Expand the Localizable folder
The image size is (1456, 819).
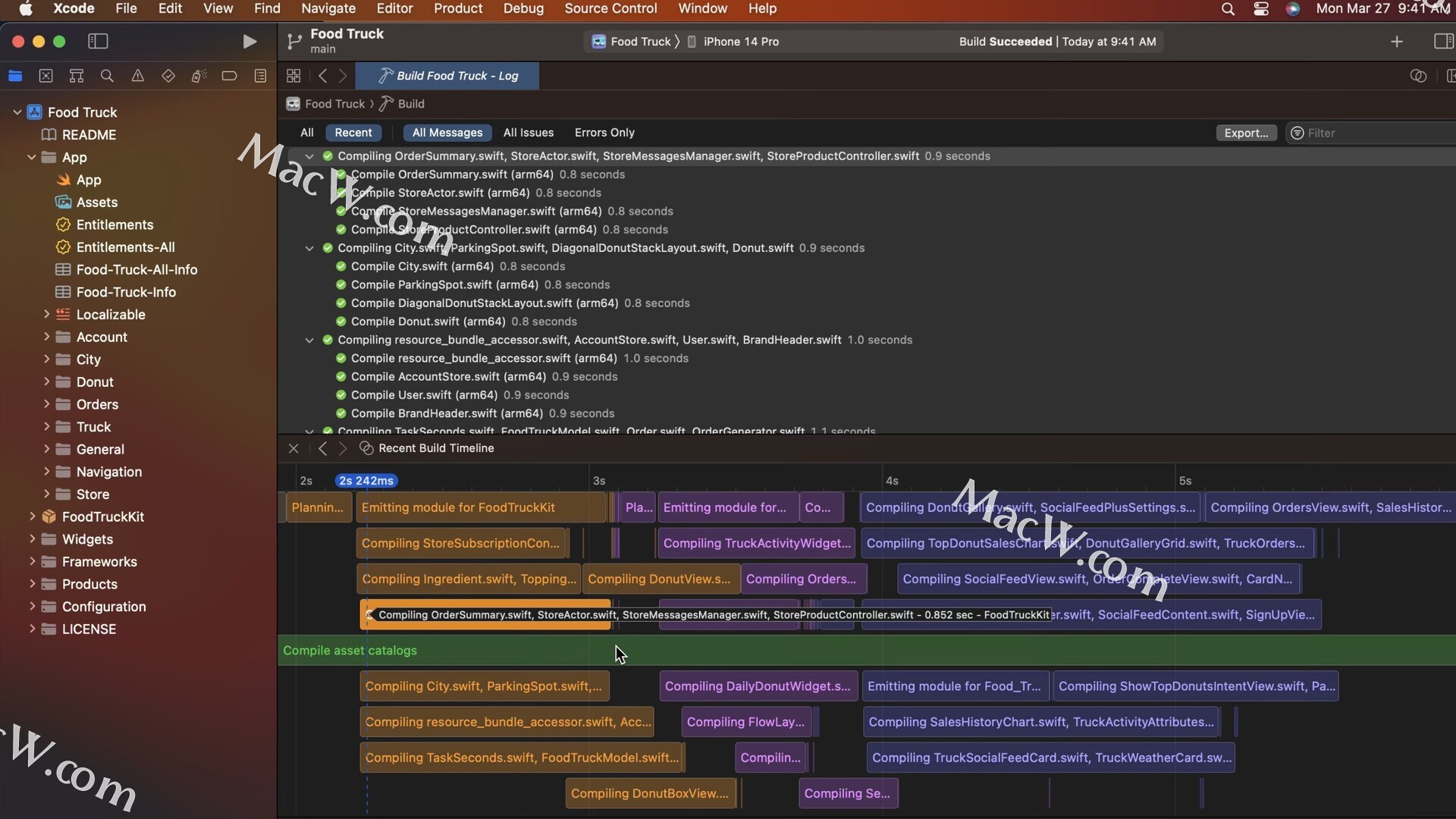(46, 314)
